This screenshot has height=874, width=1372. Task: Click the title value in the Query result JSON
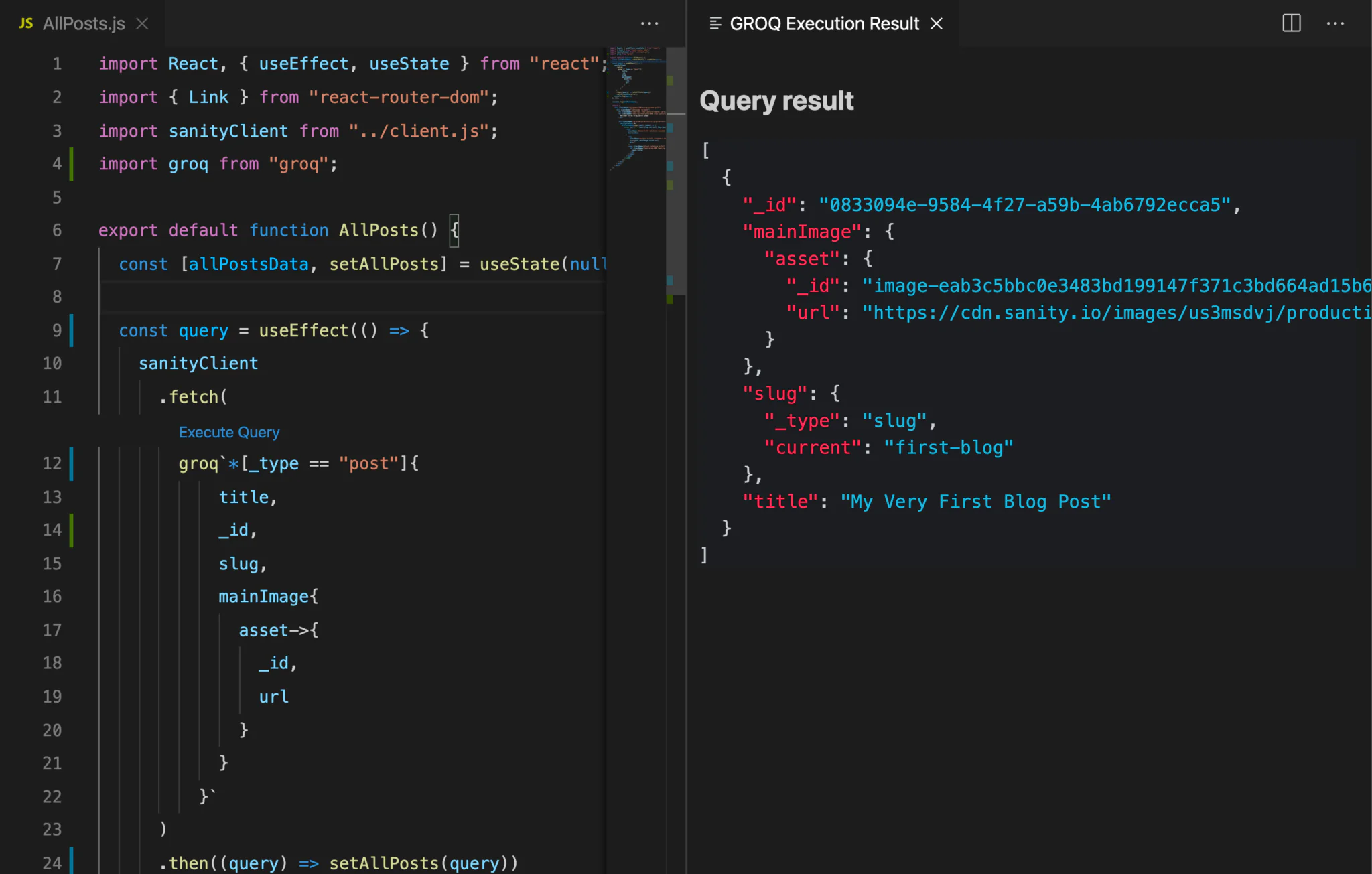tap(973, 501)
